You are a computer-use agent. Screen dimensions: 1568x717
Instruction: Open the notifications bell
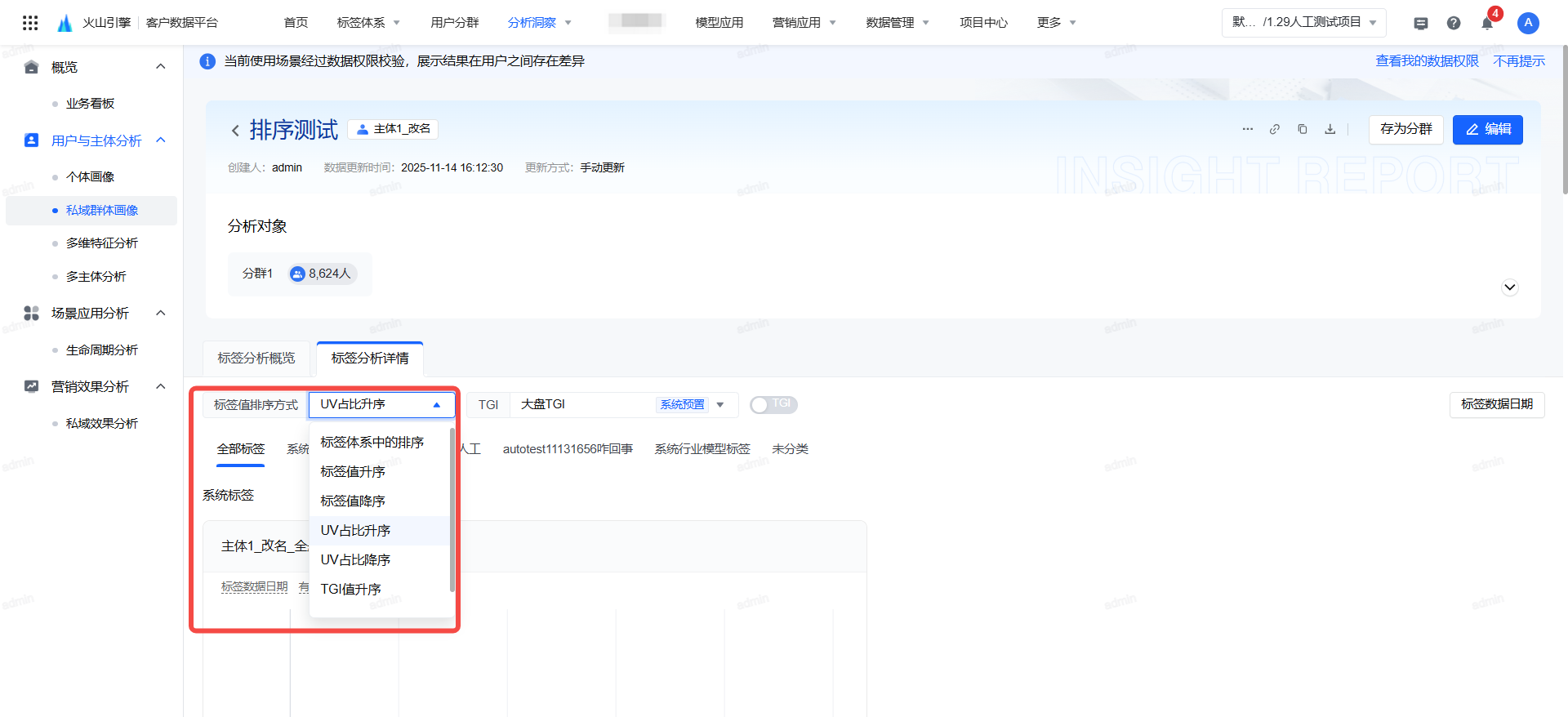1487,23
